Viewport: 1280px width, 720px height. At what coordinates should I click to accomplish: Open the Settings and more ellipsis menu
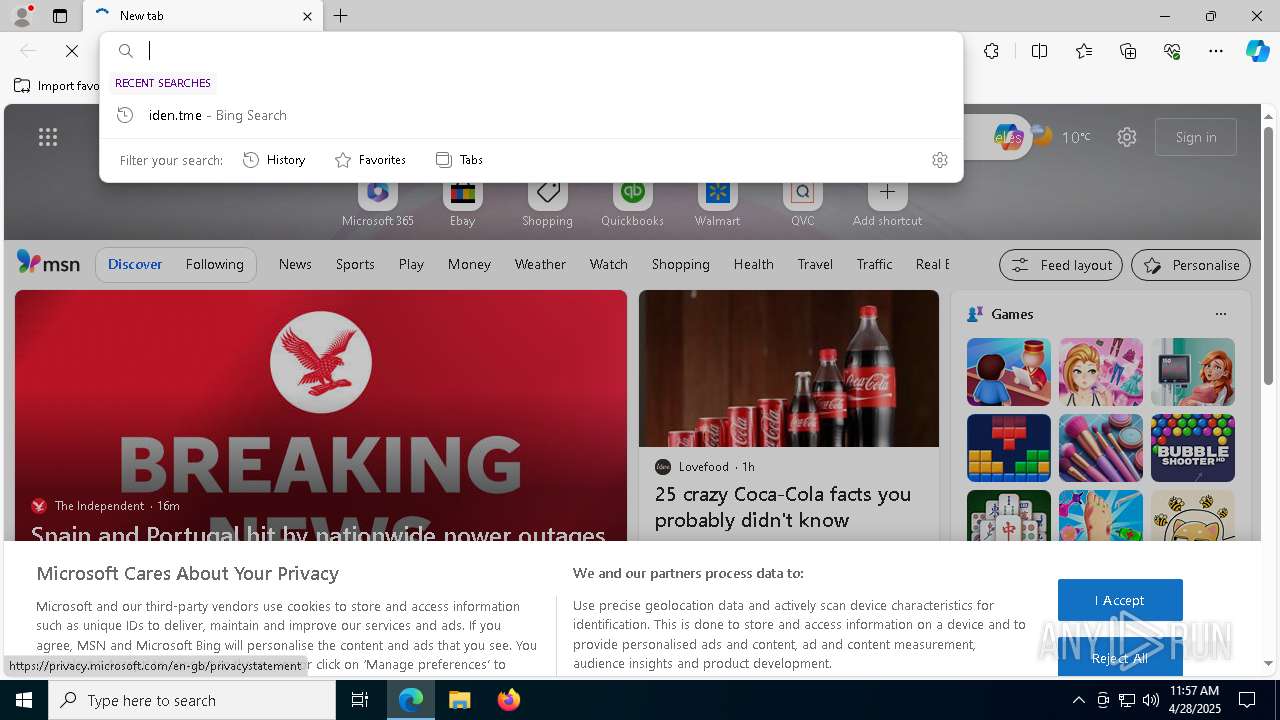pos(1216,51)
